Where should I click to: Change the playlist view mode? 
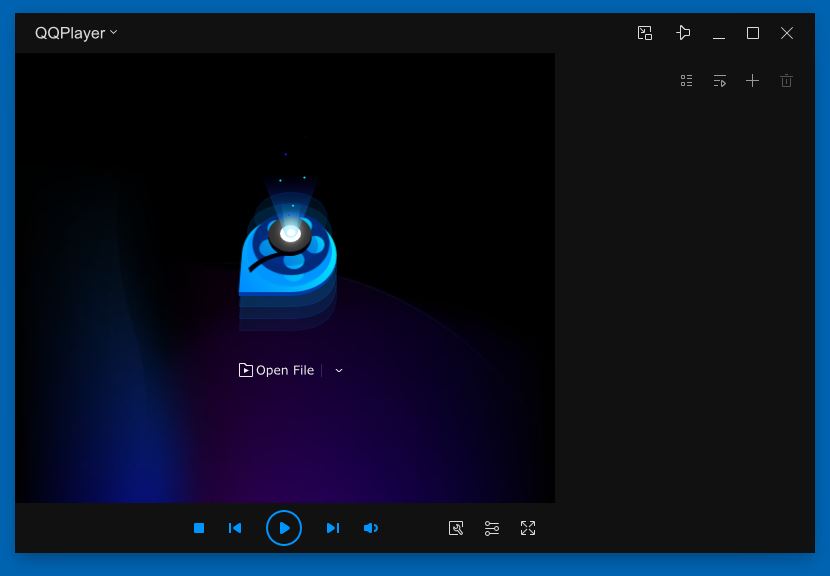coord(686,80)
